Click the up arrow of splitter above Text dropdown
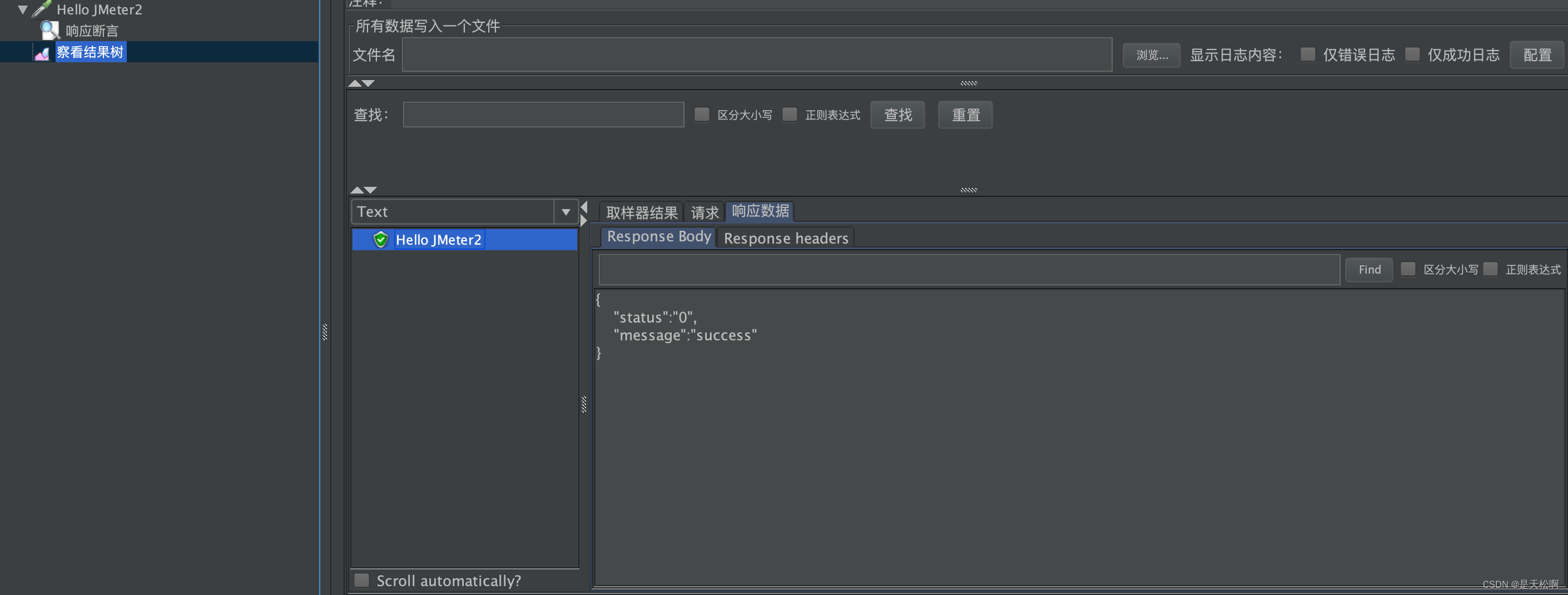Image resolution: width=1568 pixels, height=595 pixels. click(357, 190)
